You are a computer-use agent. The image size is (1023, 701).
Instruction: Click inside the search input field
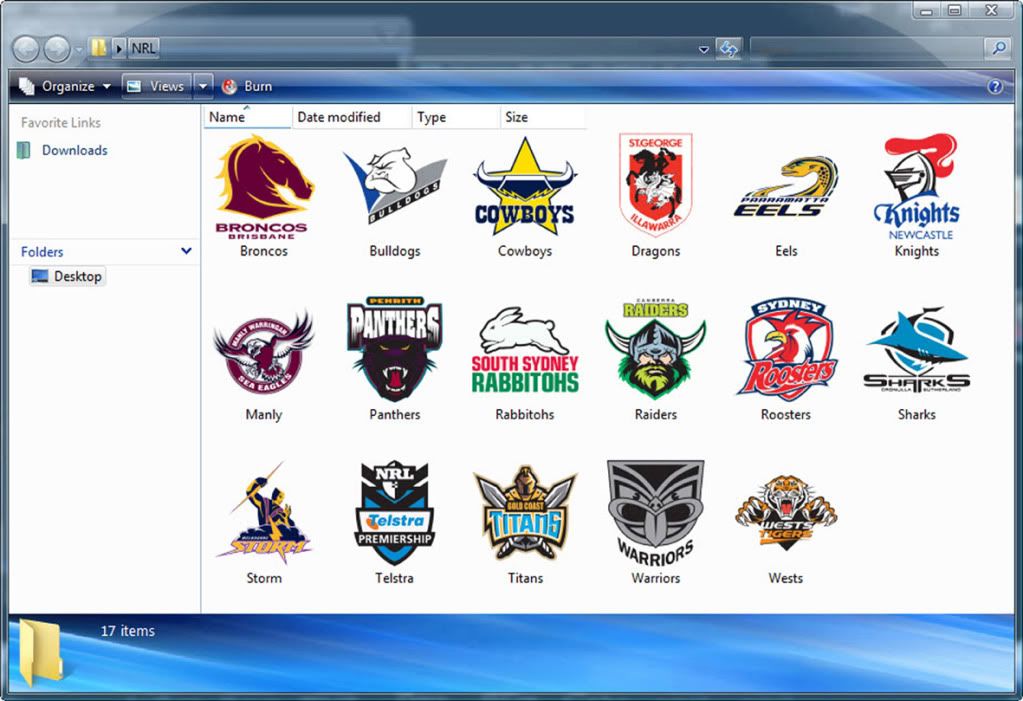coord(868,48)
